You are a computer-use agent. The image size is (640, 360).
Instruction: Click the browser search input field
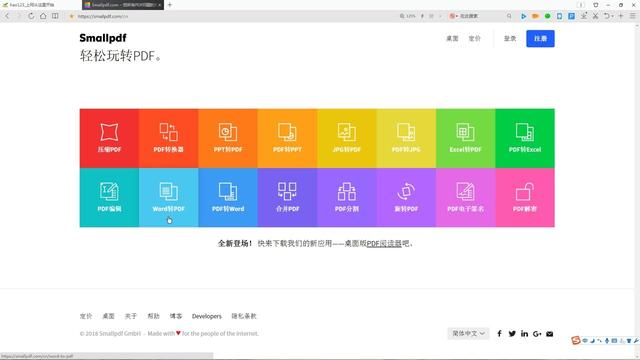click(x=482, y=16)
